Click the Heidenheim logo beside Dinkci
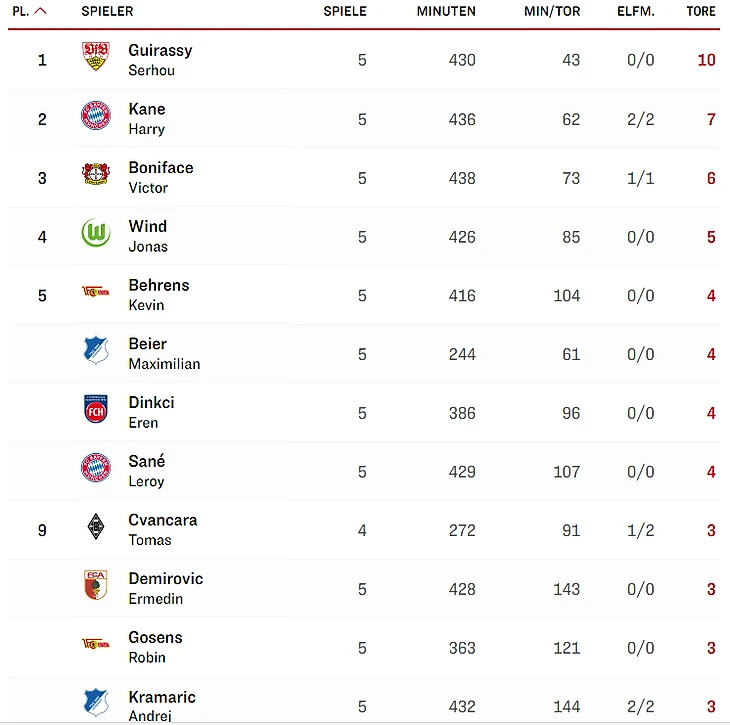The image size is (730, 725). pyautogui.click(x=96, y=410)
